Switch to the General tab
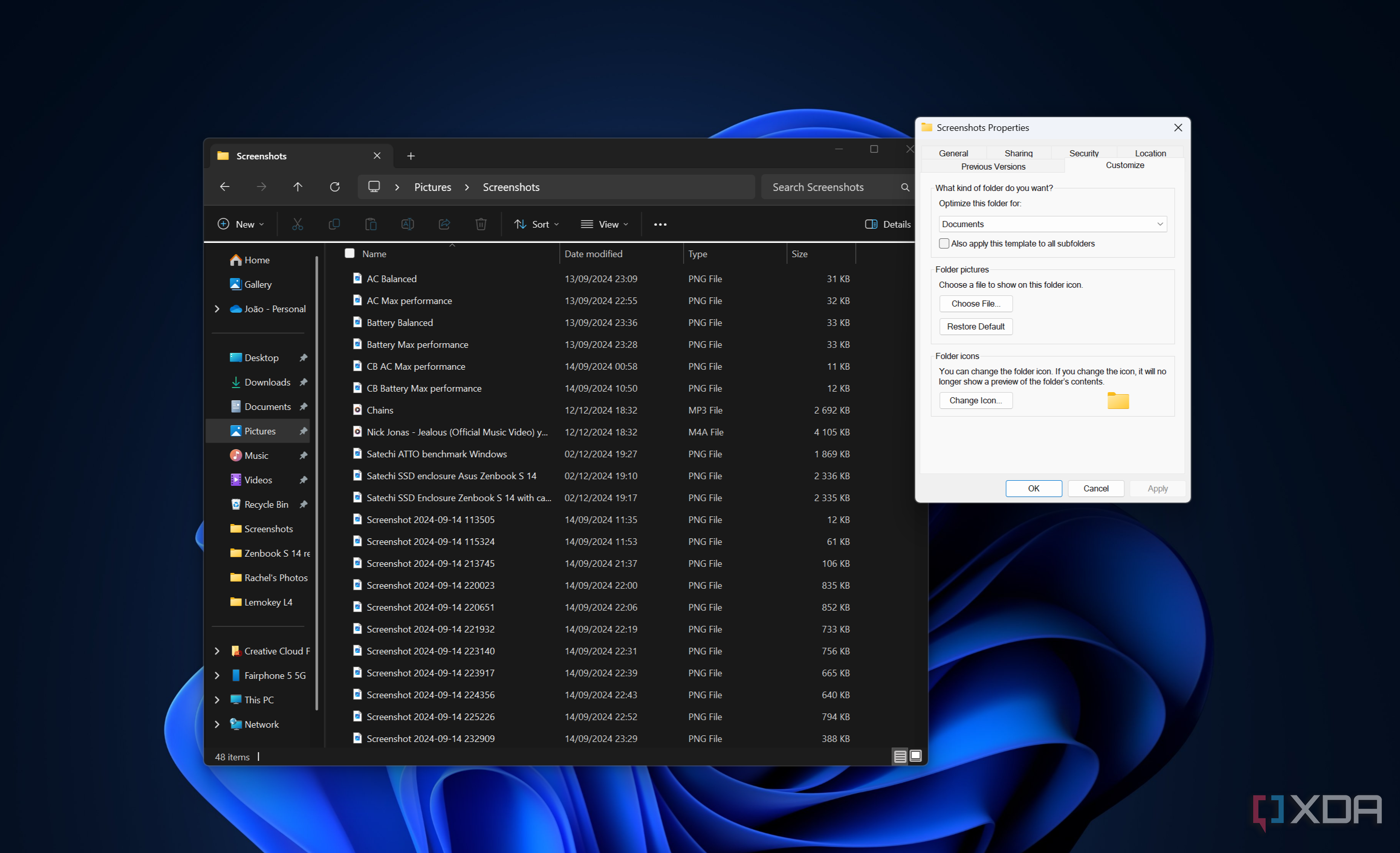This screenshot has width=1400, height=853. pyautogui.click(x=953, y=153)
